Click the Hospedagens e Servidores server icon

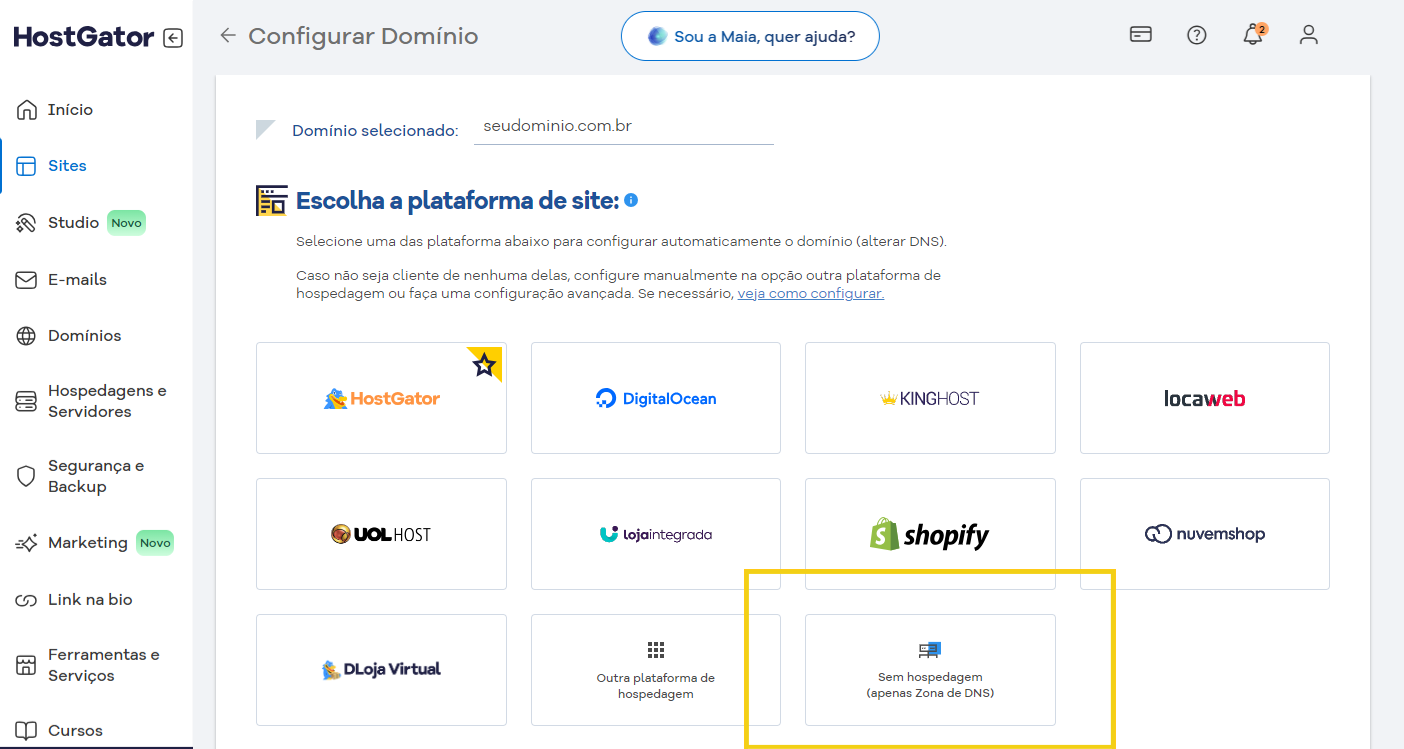click(27, 402)
